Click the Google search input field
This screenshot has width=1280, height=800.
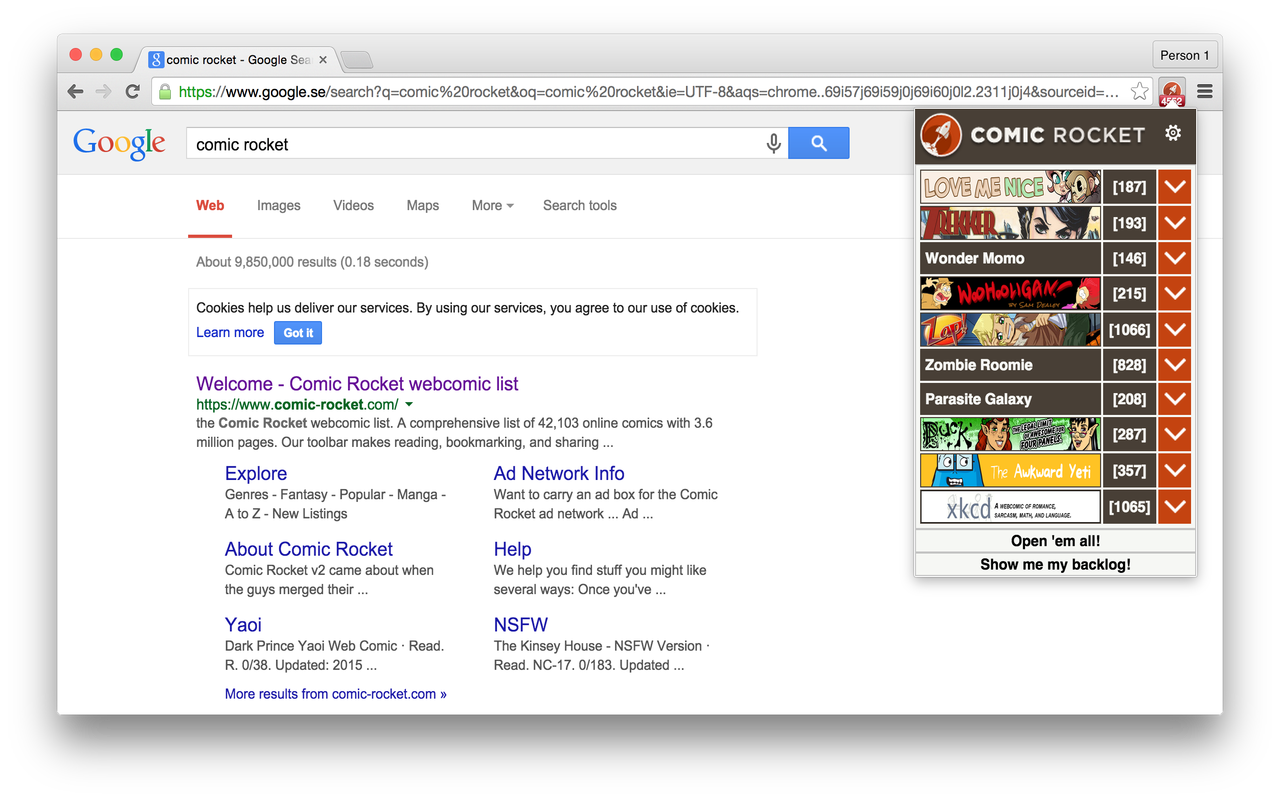tap(475, 143)
